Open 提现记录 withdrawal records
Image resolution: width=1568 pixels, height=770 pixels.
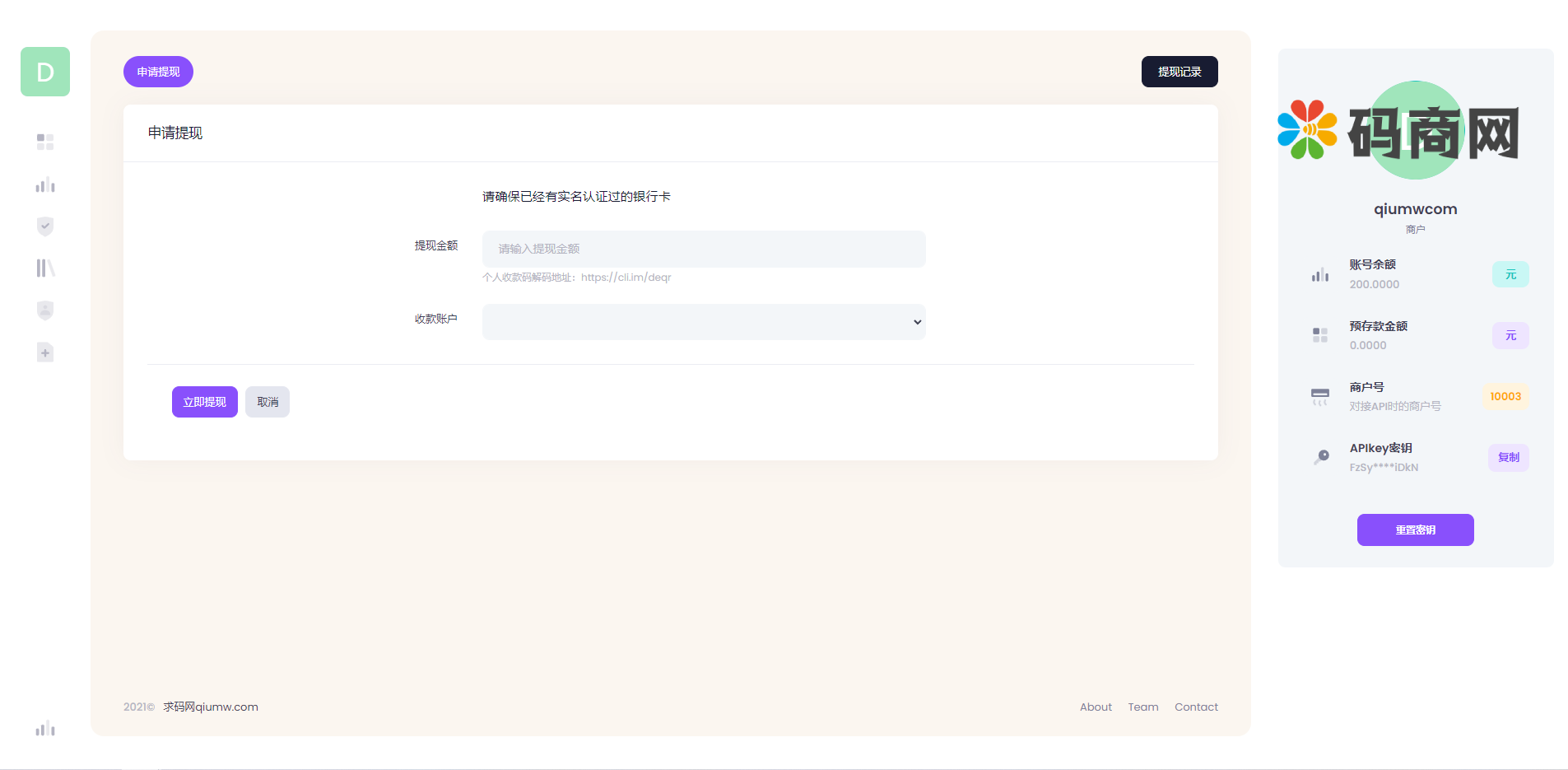[x=1179, y=72]
